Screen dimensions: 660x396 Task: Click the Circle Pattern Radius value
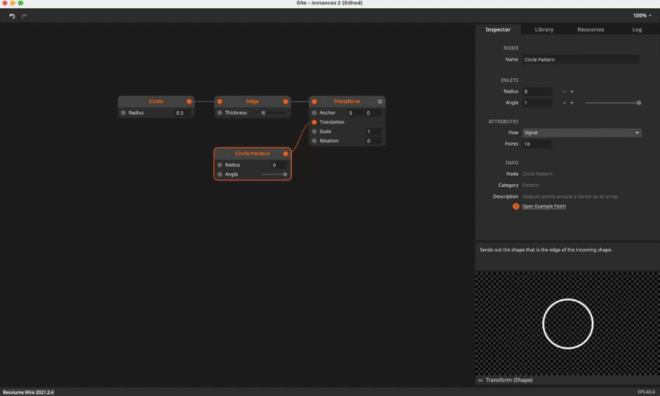pos(279,165)
